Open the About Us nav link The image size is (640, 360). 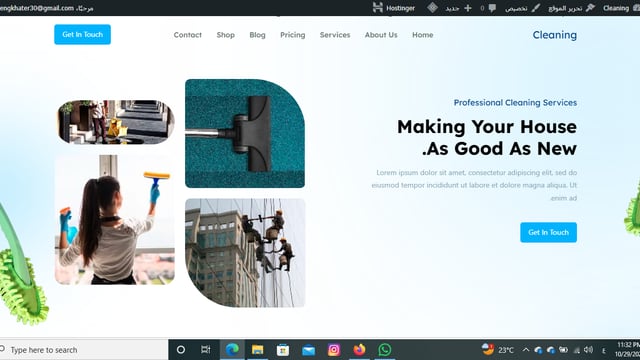(x=381, y=35)
